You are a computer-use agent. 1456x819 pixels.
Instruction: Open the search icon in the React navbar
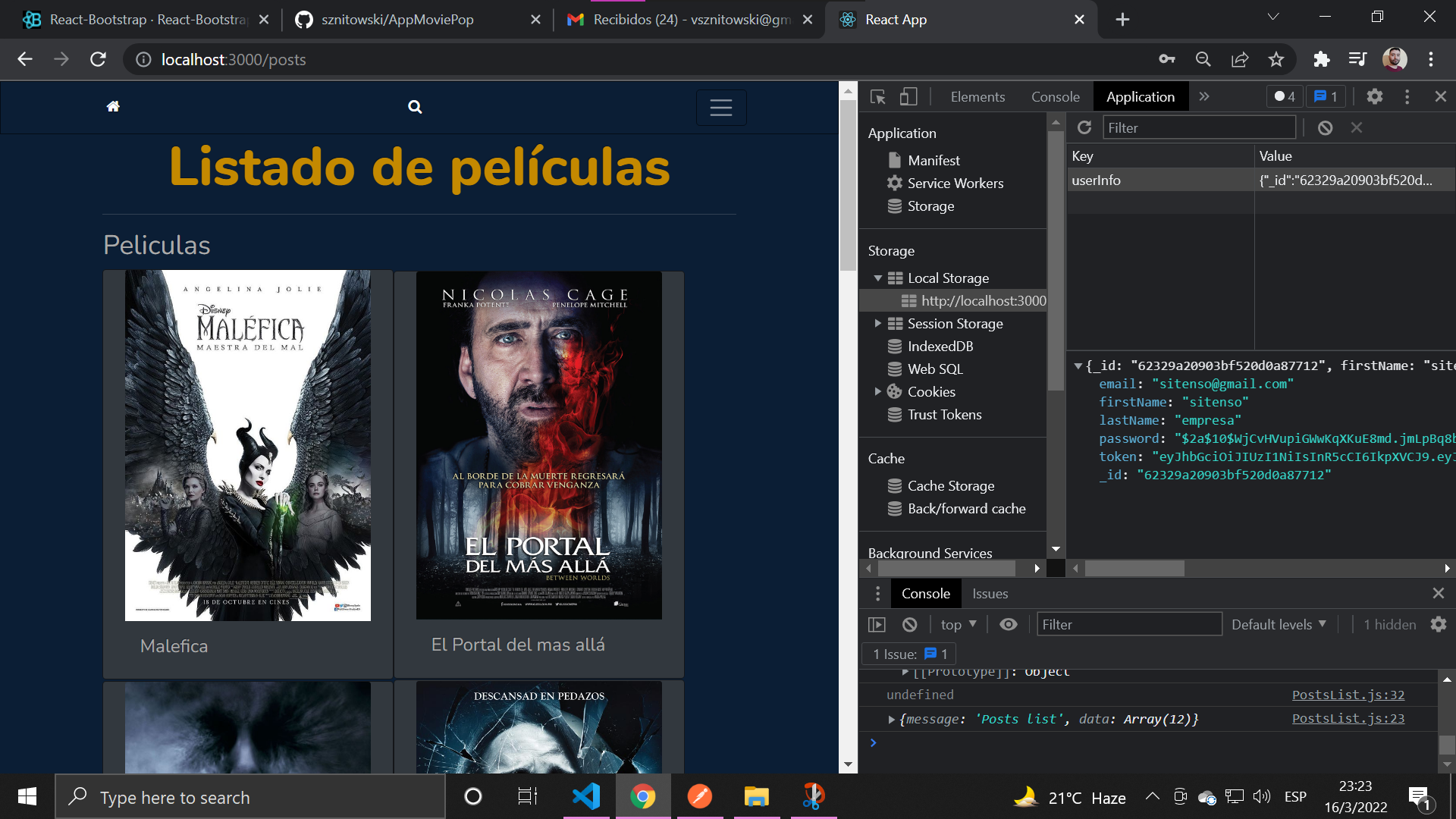(415, 107)
